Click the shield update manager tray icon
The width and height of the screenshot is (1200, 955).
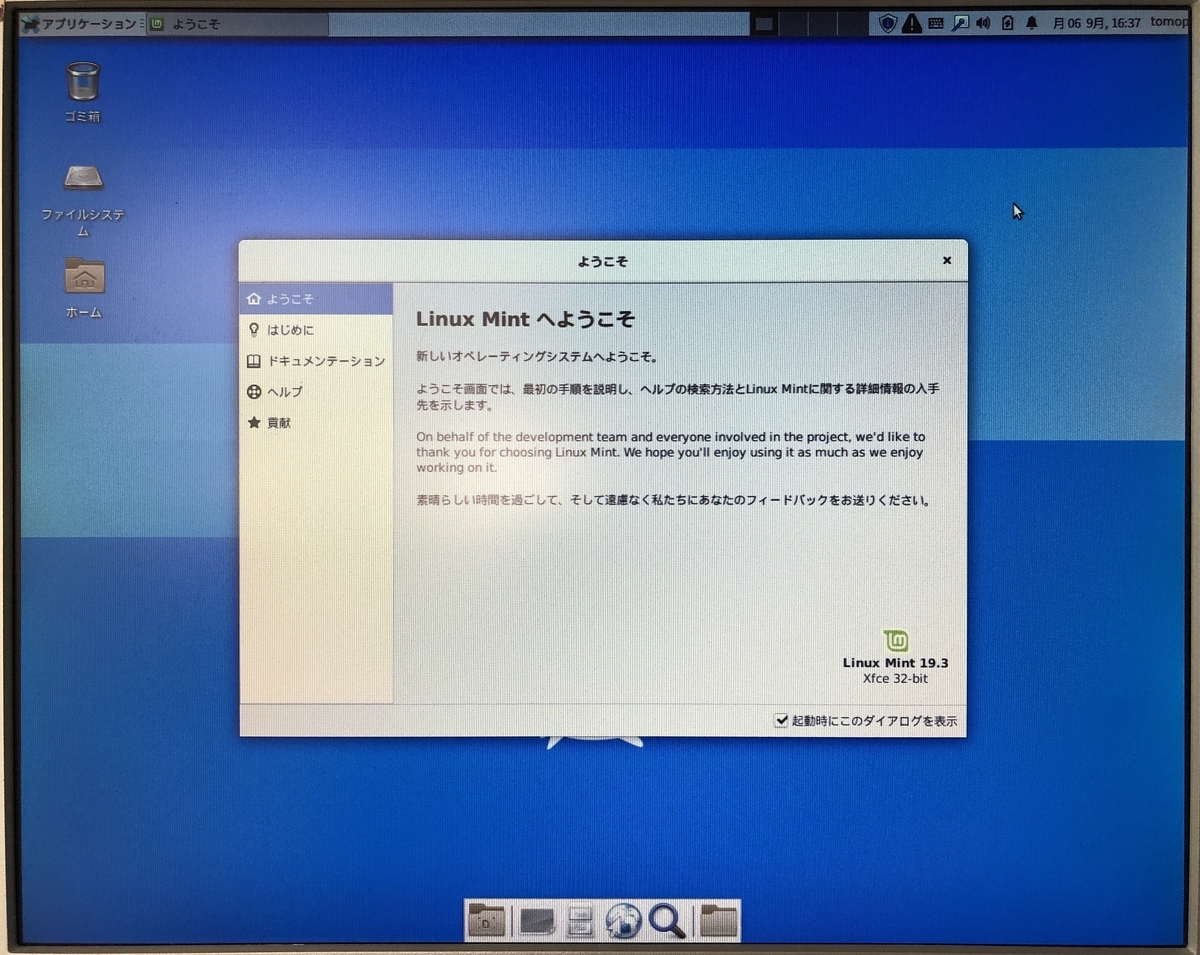pyautogui.click(x=888, y=23)
